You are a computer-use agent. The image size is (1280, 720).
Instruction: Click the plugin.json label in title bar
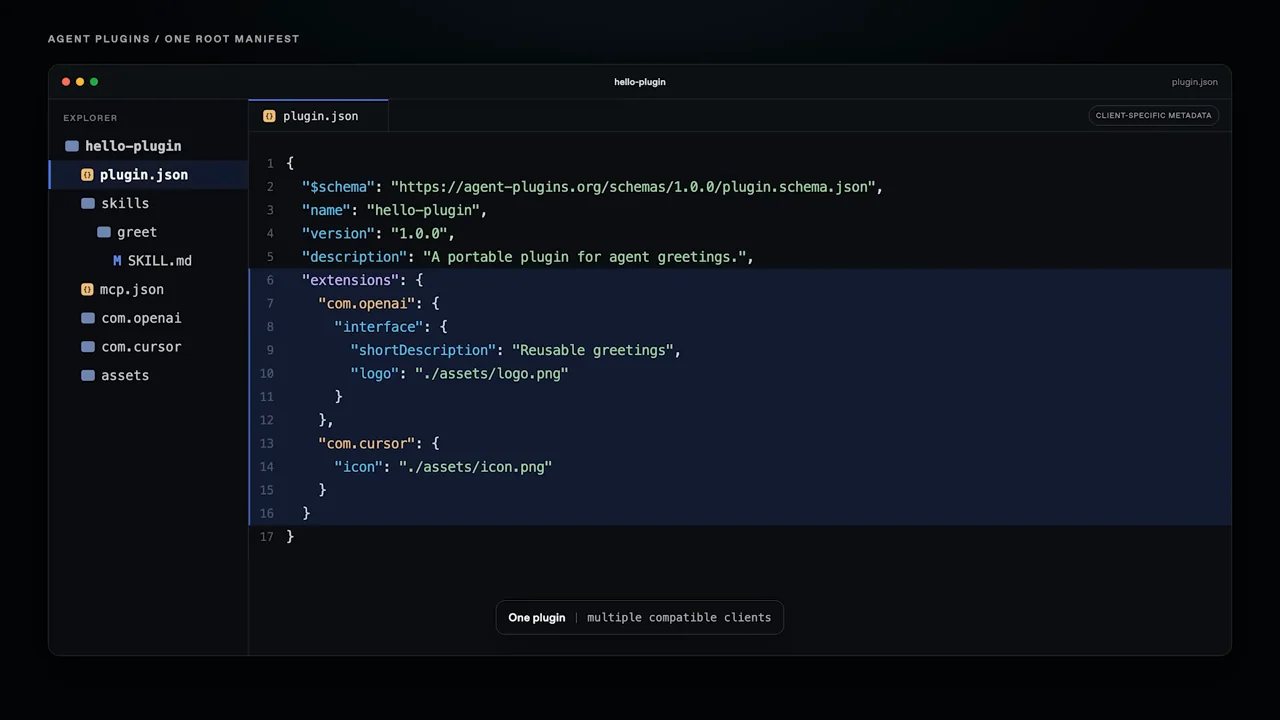pyautogui.click(x=1195, y=82)
